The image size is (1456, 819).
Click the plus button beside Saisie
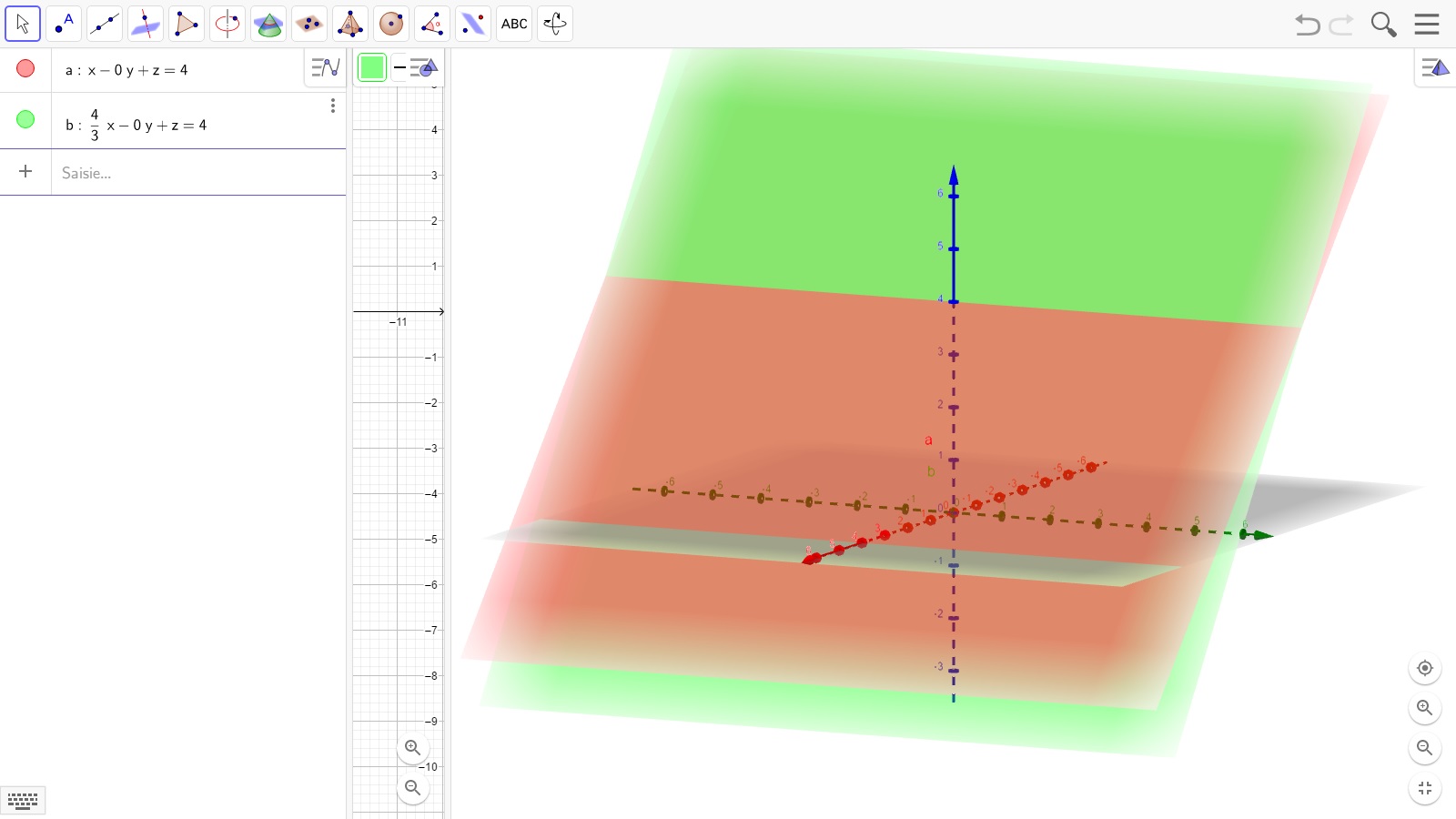[x=25, y=171]
